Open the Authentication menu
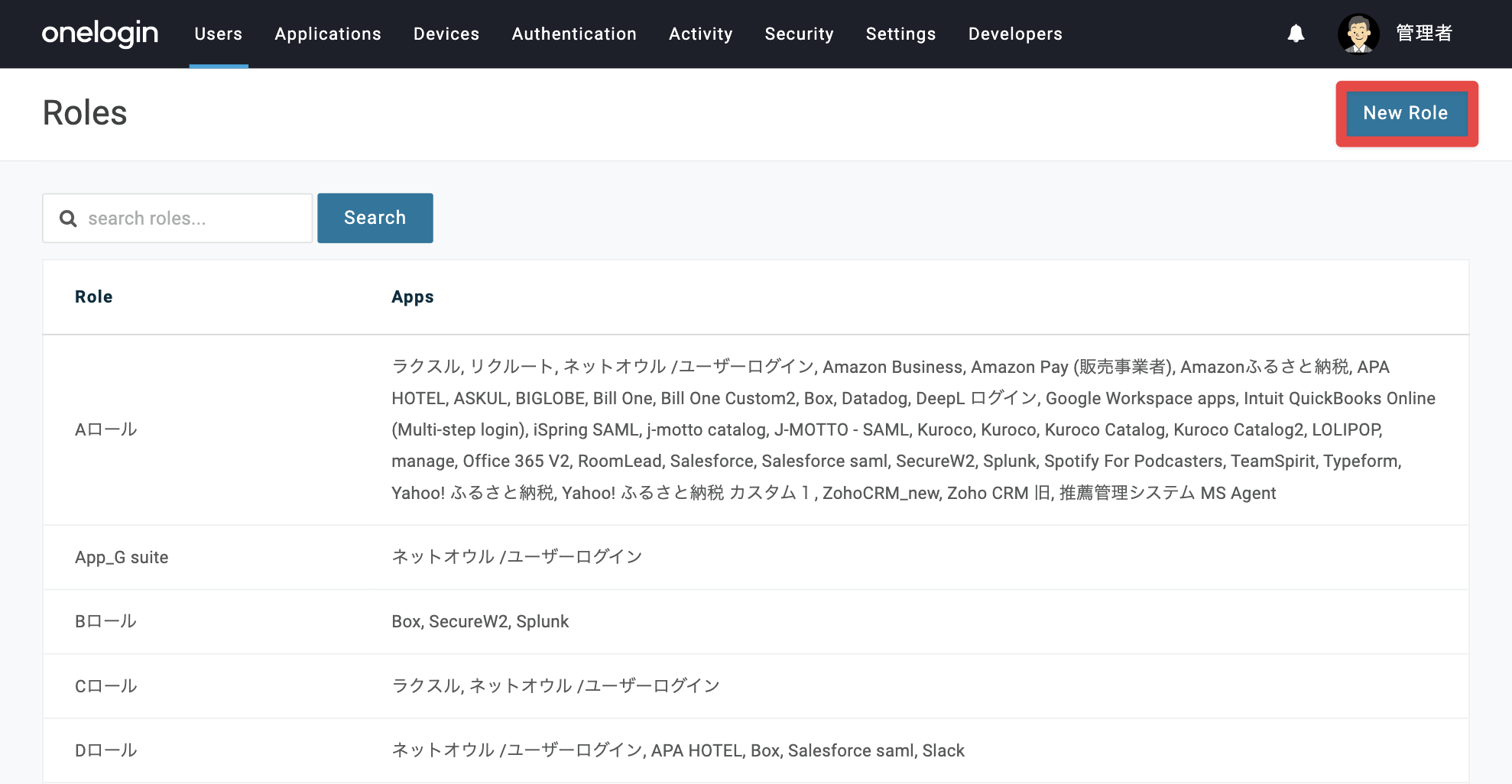1512x784 pixels. [574, 34]
